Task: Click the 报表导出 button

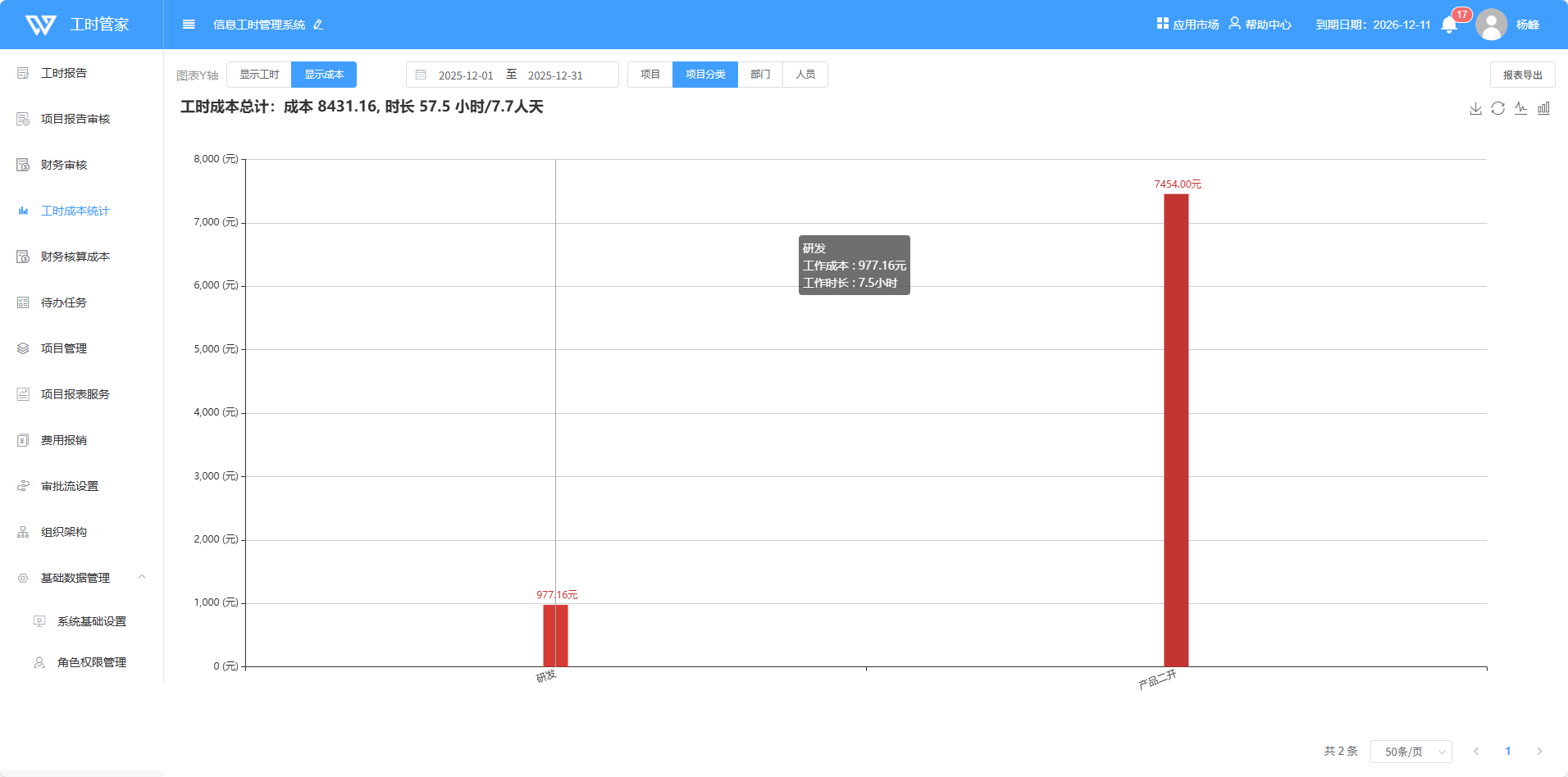Action: tap(1522, 75)
